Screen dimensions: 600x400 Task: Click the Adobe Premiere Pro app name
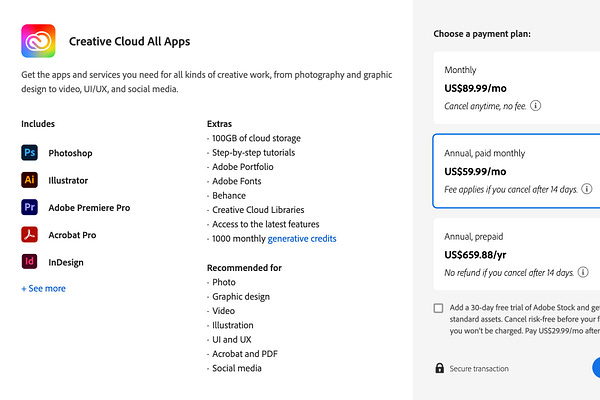(x=89, y=208)
